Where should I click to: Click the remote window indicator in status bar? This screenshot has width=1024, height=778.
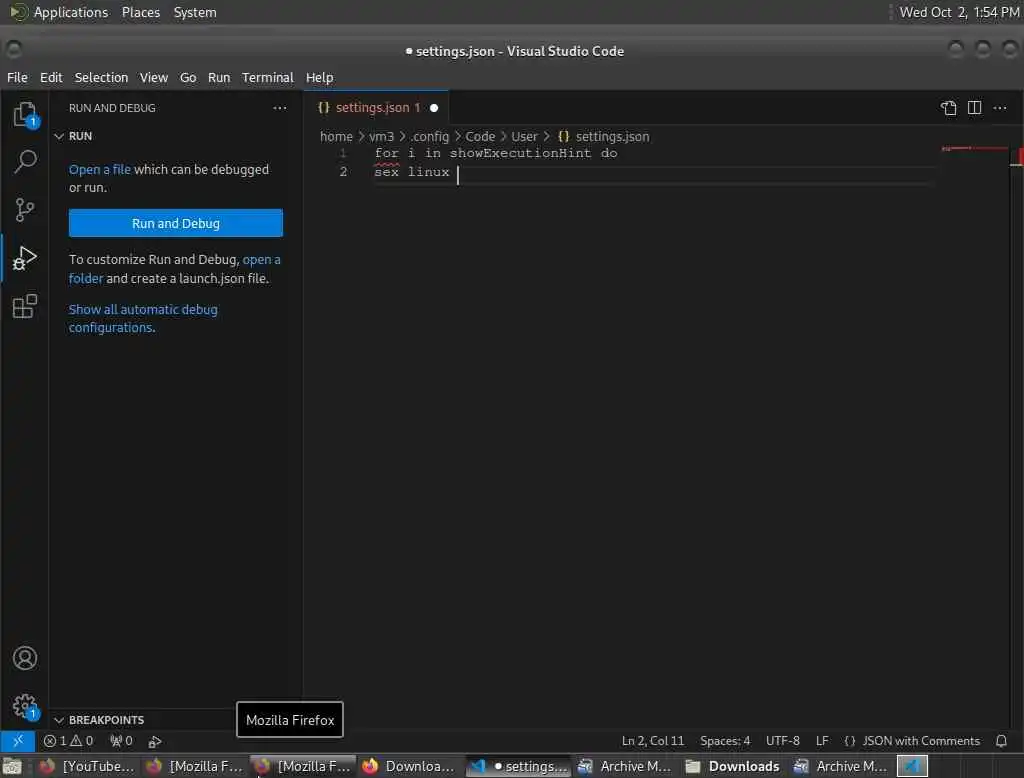point(18,741)
